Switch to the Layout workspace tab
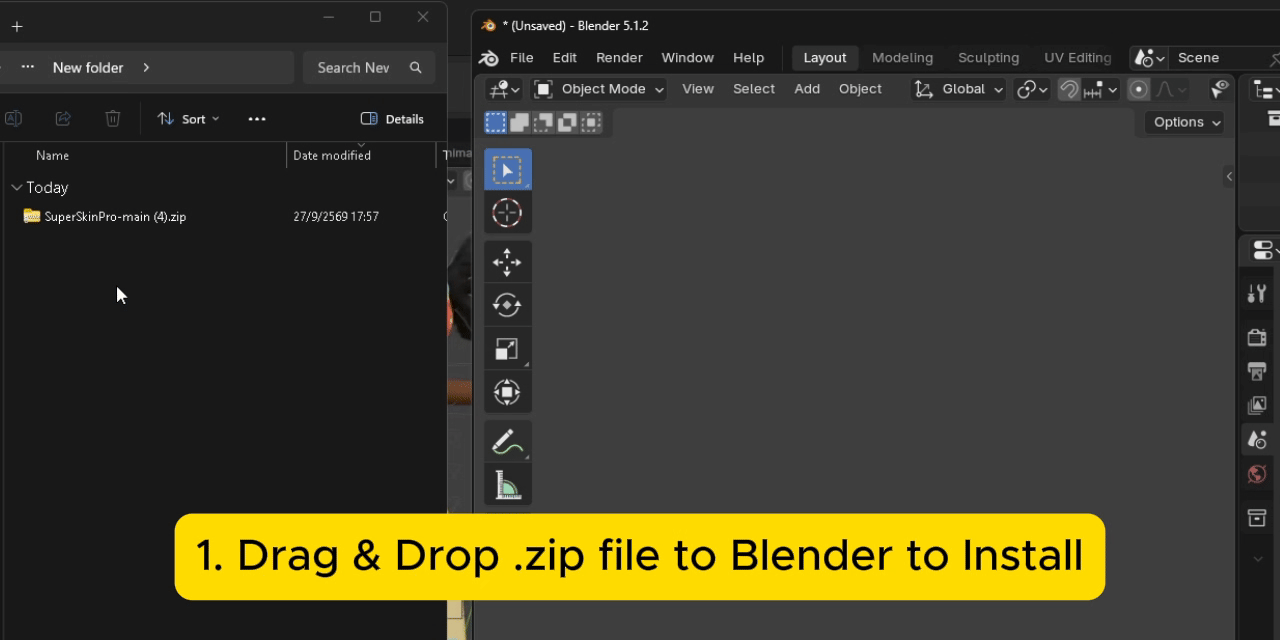The image size is (1280, 640). coord(825,58)
